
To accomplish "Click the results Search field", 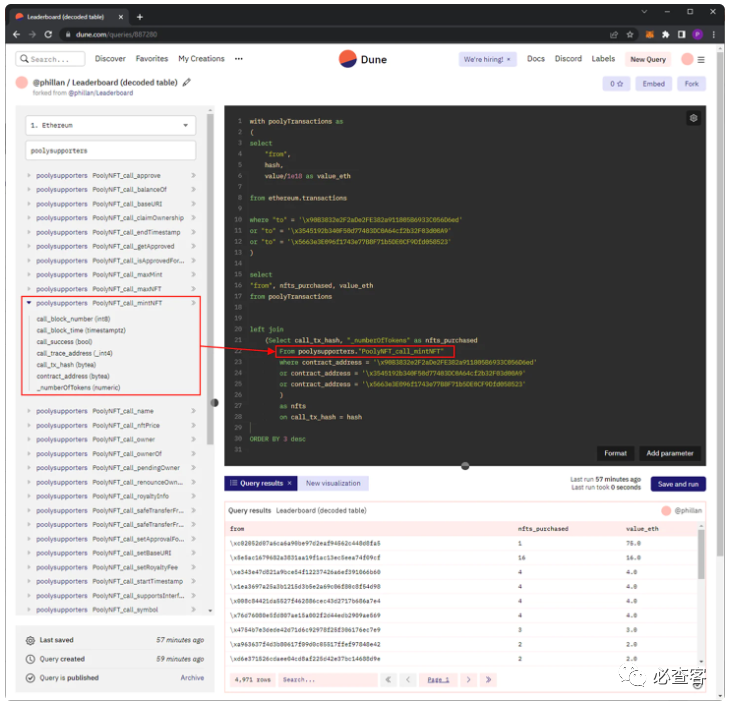I will coord(328,680).
